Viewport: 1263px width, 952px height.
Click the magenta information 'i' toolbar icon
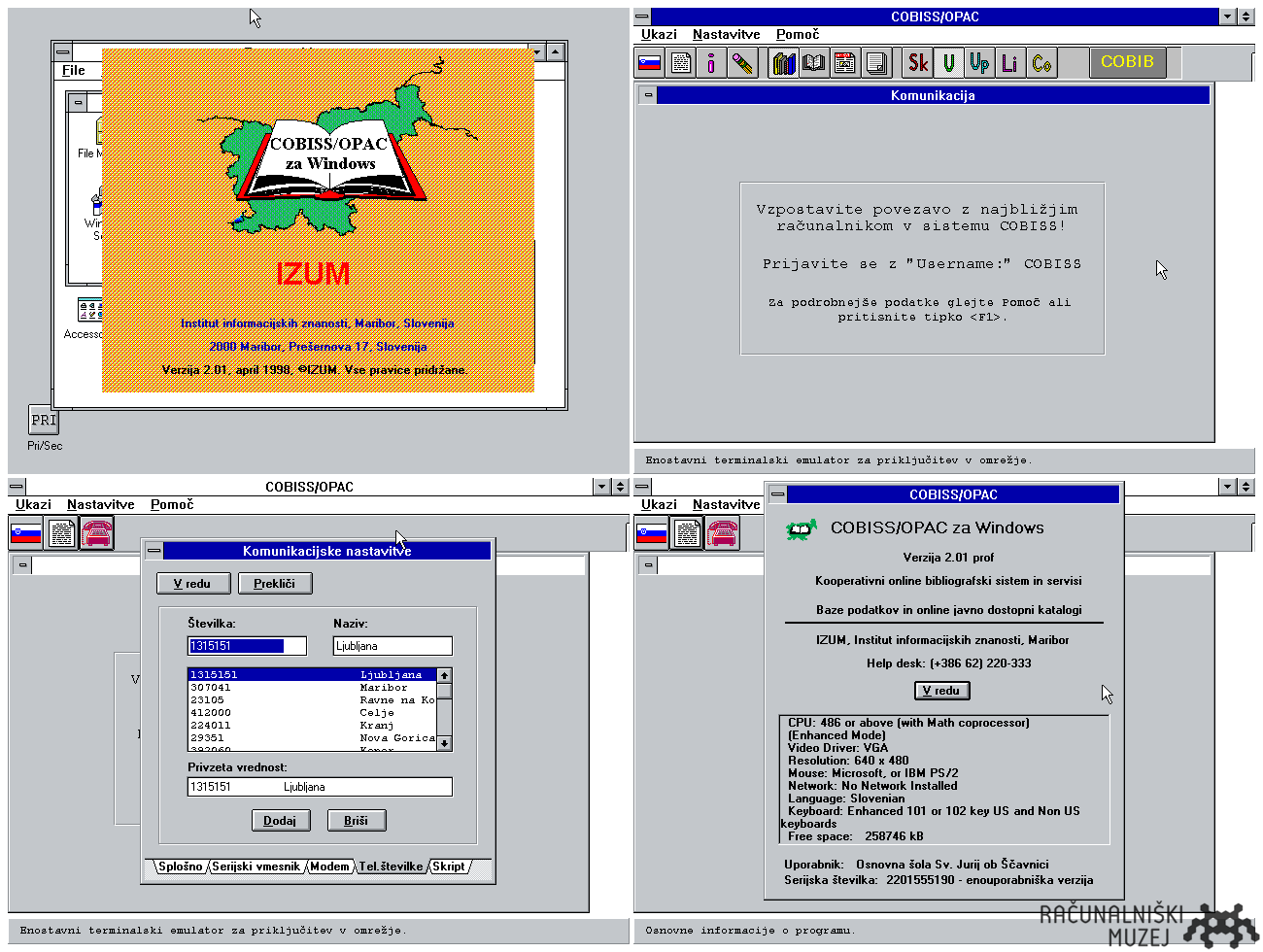(x=712, y=63)
